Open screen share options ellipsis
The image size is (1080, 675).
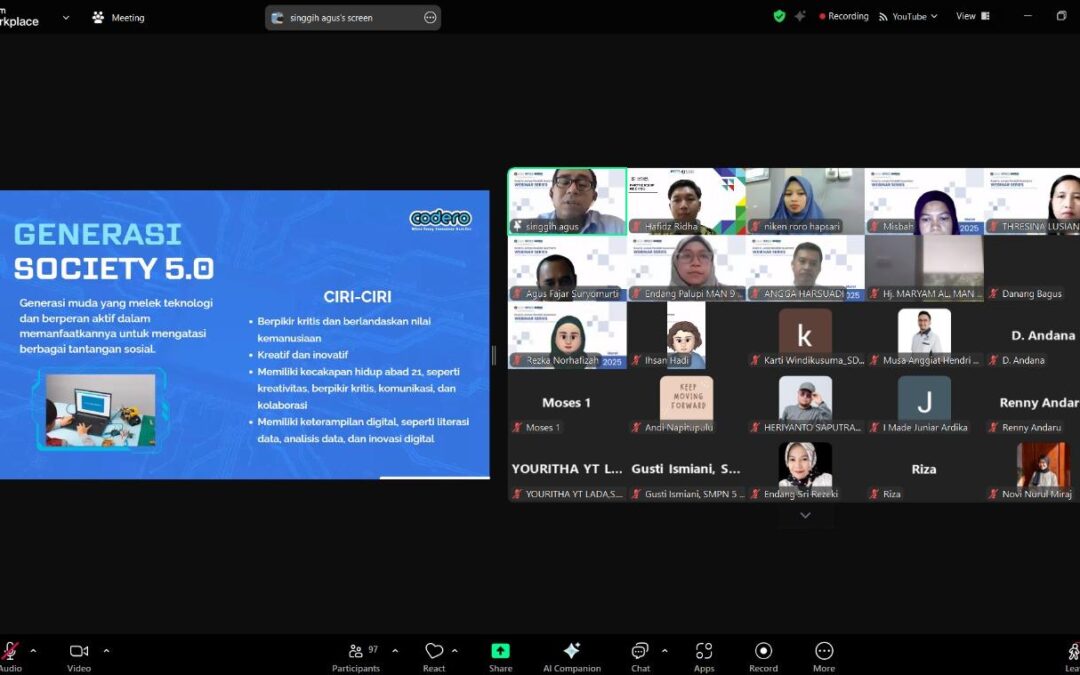430,18
